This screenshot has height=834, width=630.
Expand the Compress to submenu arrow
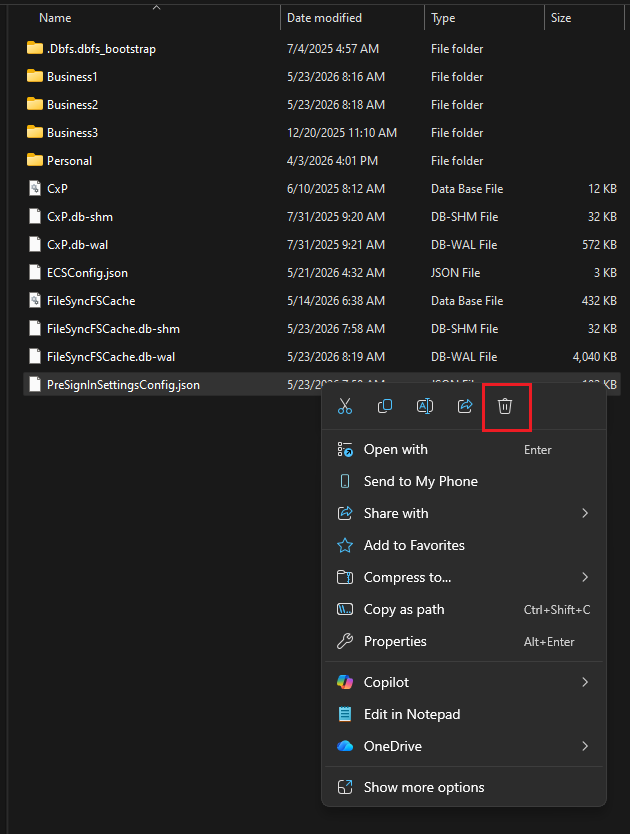click(x=585, y=577)
